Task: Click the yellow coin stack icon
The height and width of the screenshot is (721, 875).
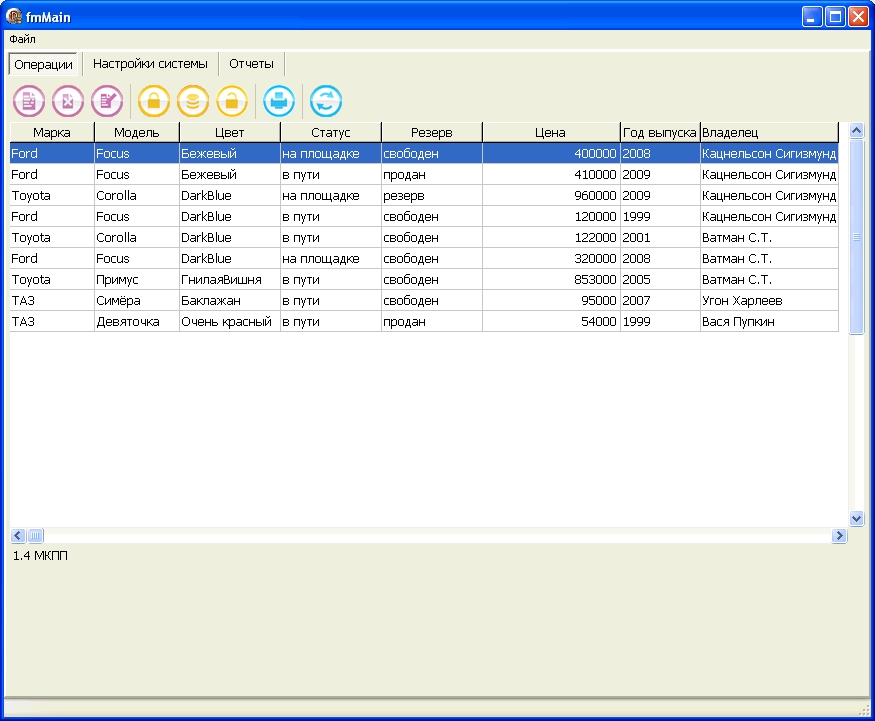Action: coord(193,101)
